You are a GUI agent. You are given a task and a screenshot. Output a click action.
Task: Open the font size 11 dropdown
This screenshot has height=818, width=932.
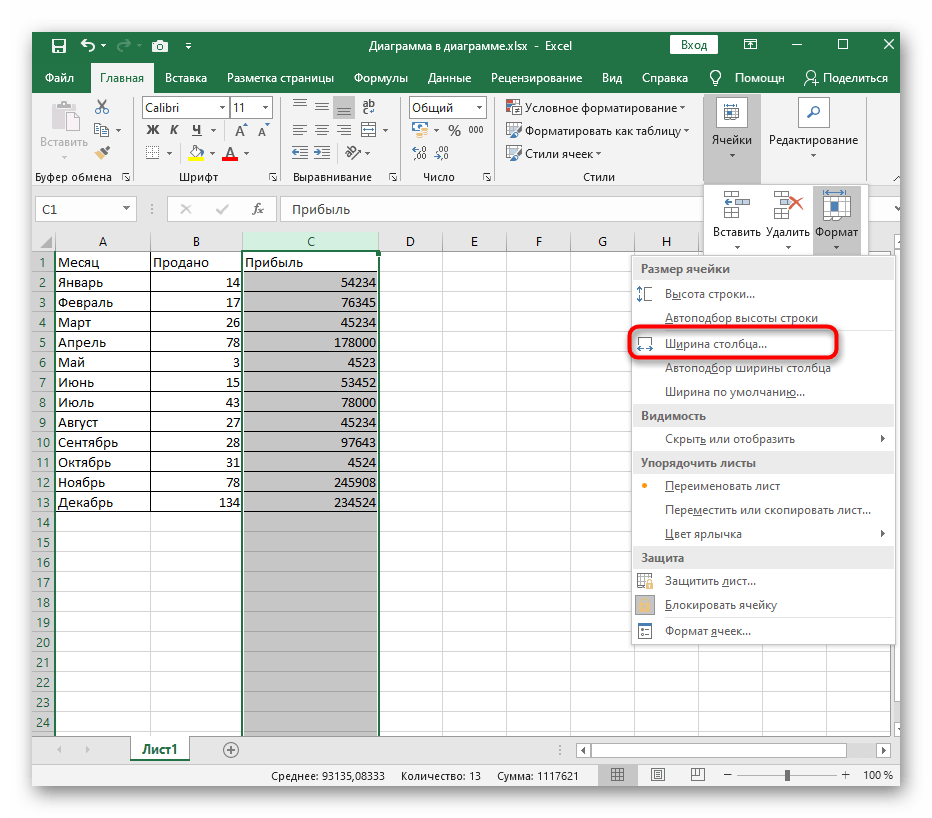266,108
